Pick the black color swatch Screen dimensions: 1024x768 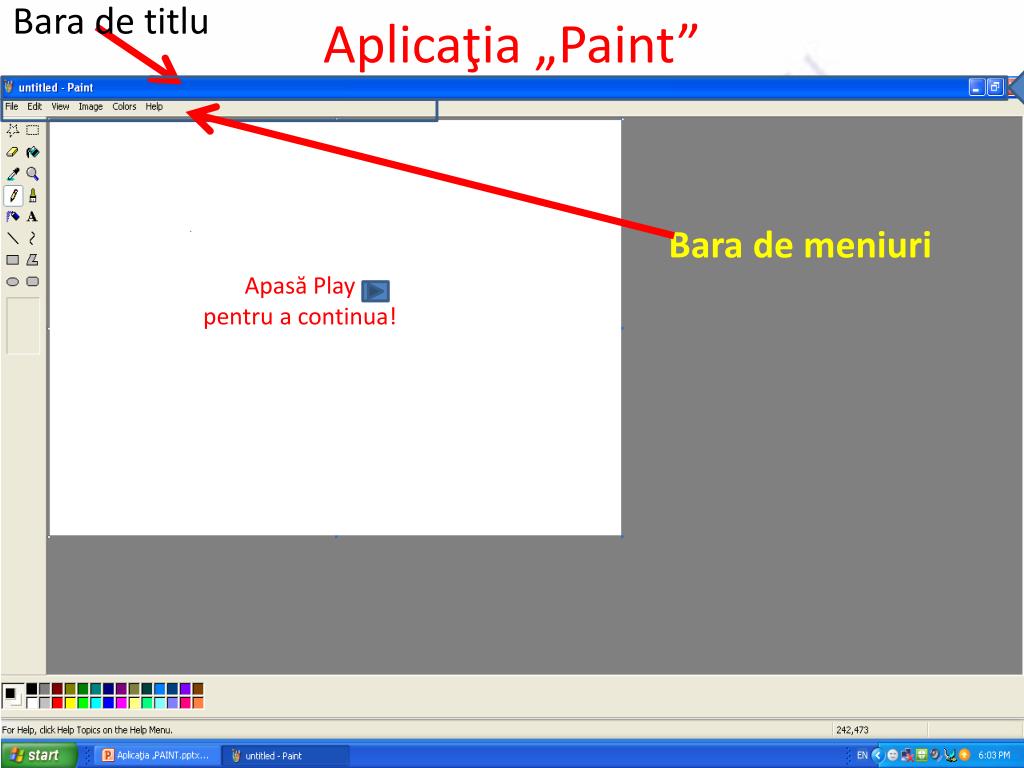pyautogui.click(x=31, y=688)
